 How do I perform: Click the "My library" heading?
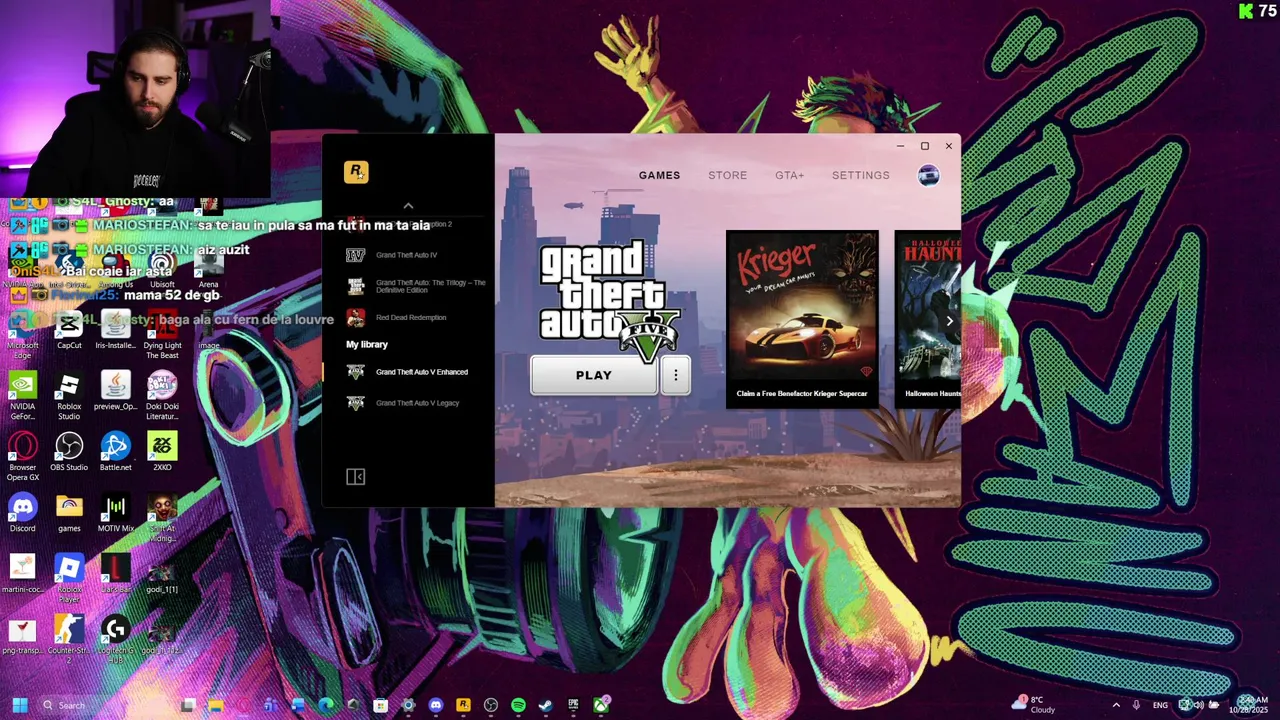[367, 344]
